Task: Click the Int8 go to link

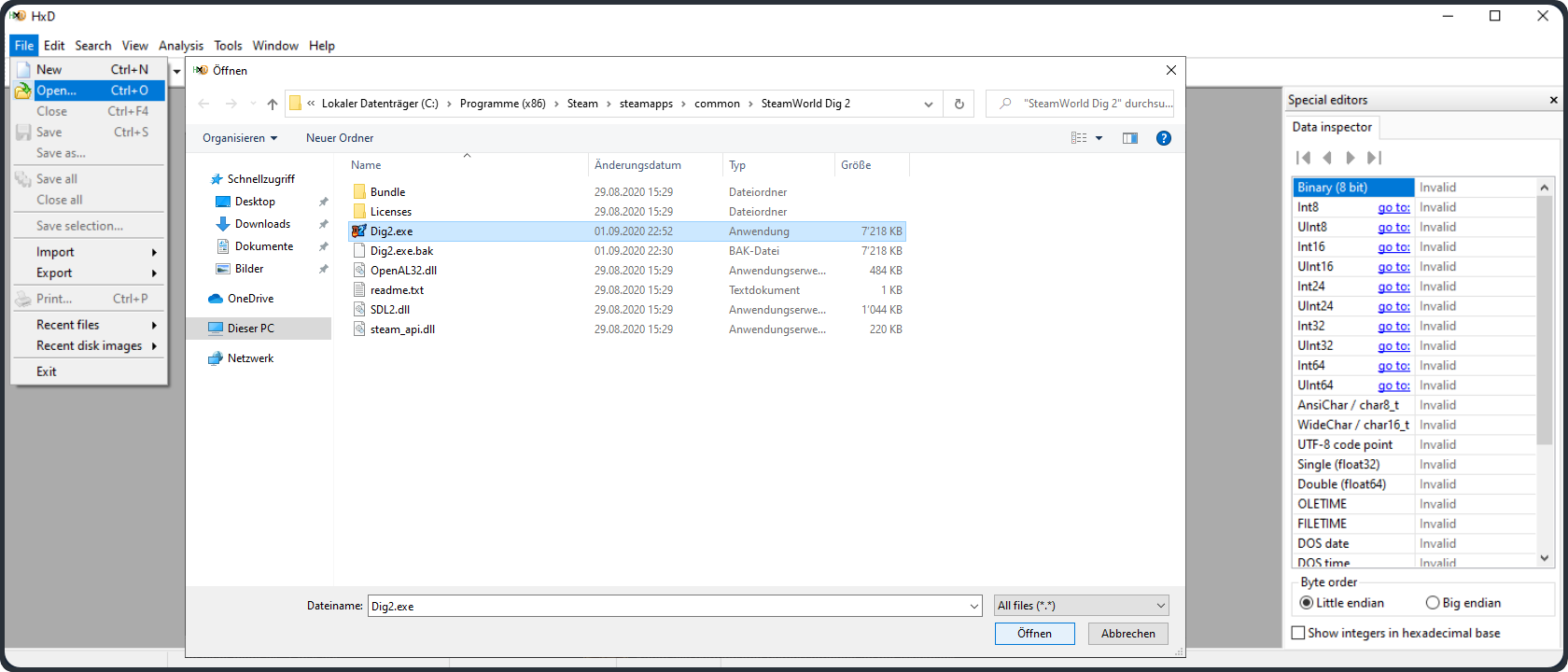Action: pyautogui.click(x=1393, y=208)
